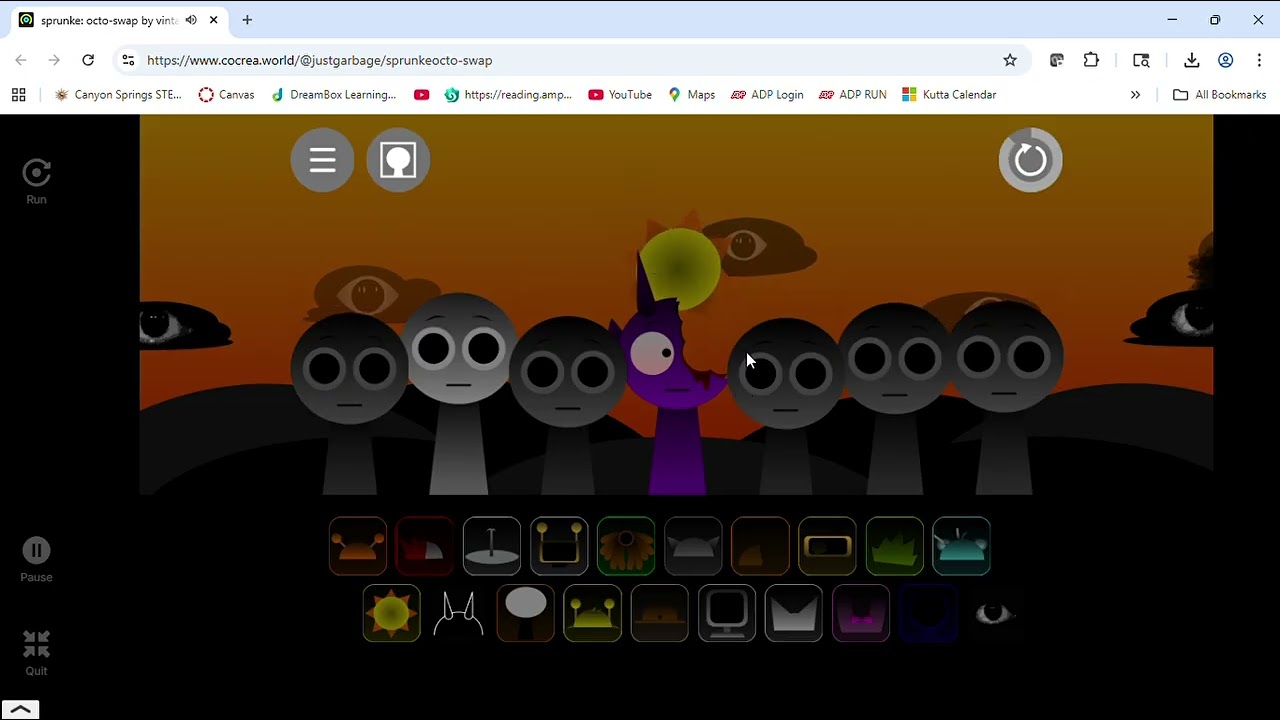Select the grey pointed collar icon
The height and width of the screenshot is (720, 1280).
pyautogui.click(x=793, y=613)
